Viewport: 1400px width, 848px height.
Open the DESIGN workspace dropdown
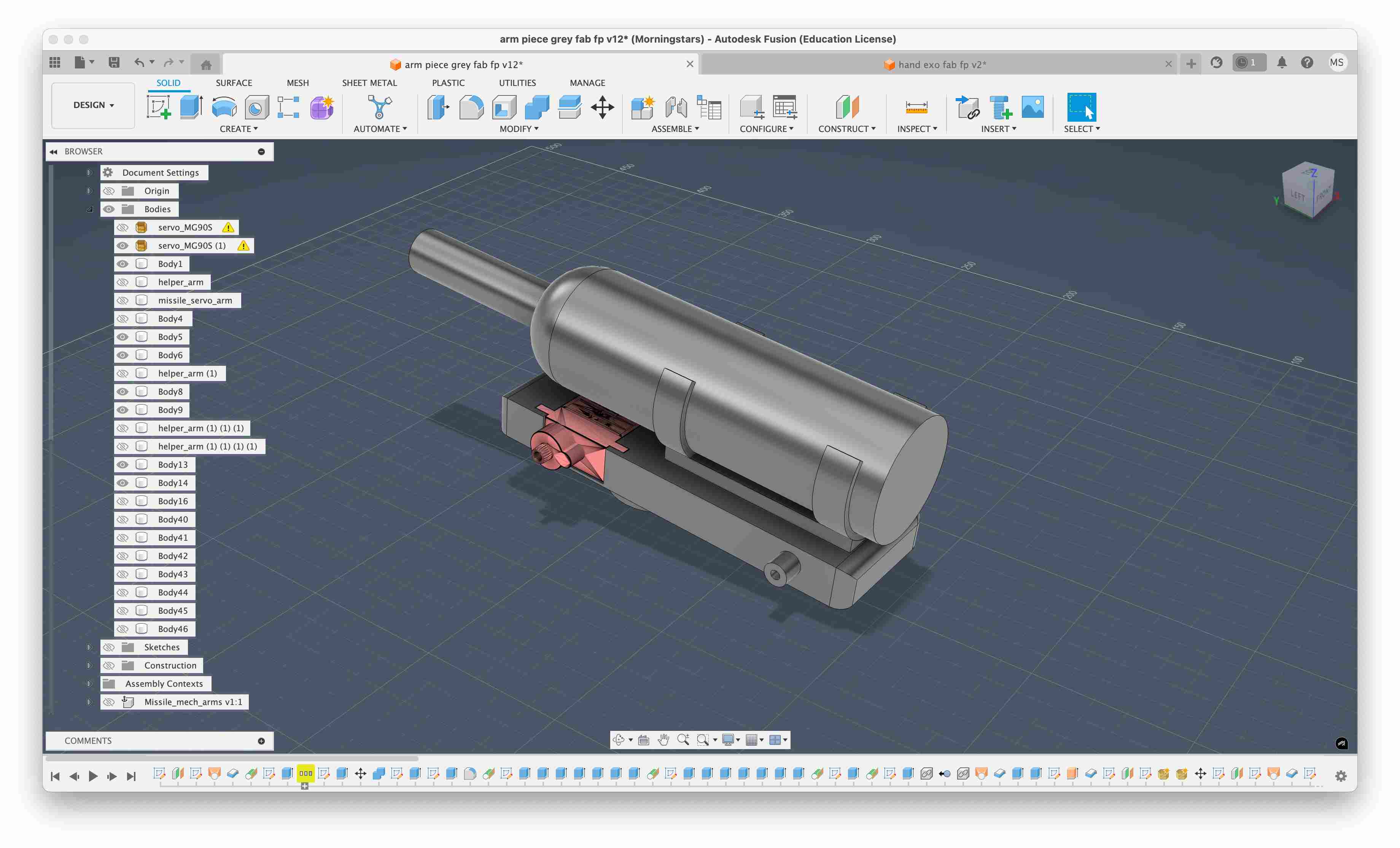[93, 105]
